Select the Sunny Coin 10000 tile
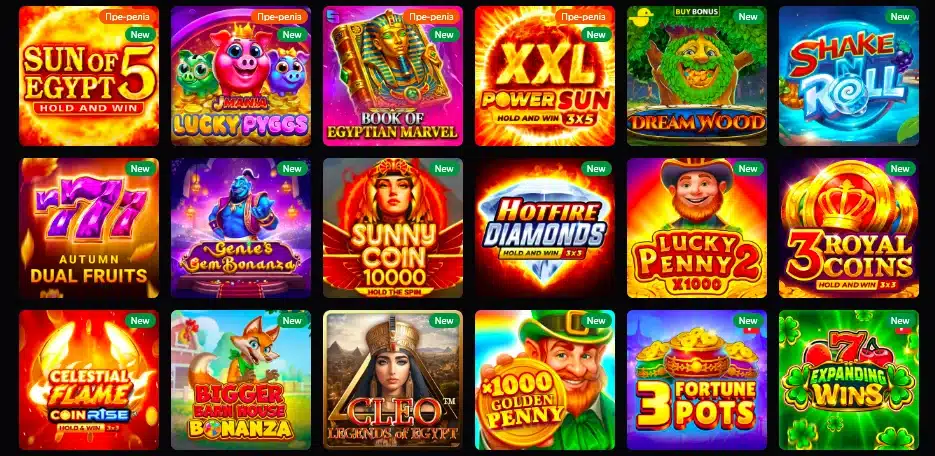Screen dimensions: 935x456 393,228
